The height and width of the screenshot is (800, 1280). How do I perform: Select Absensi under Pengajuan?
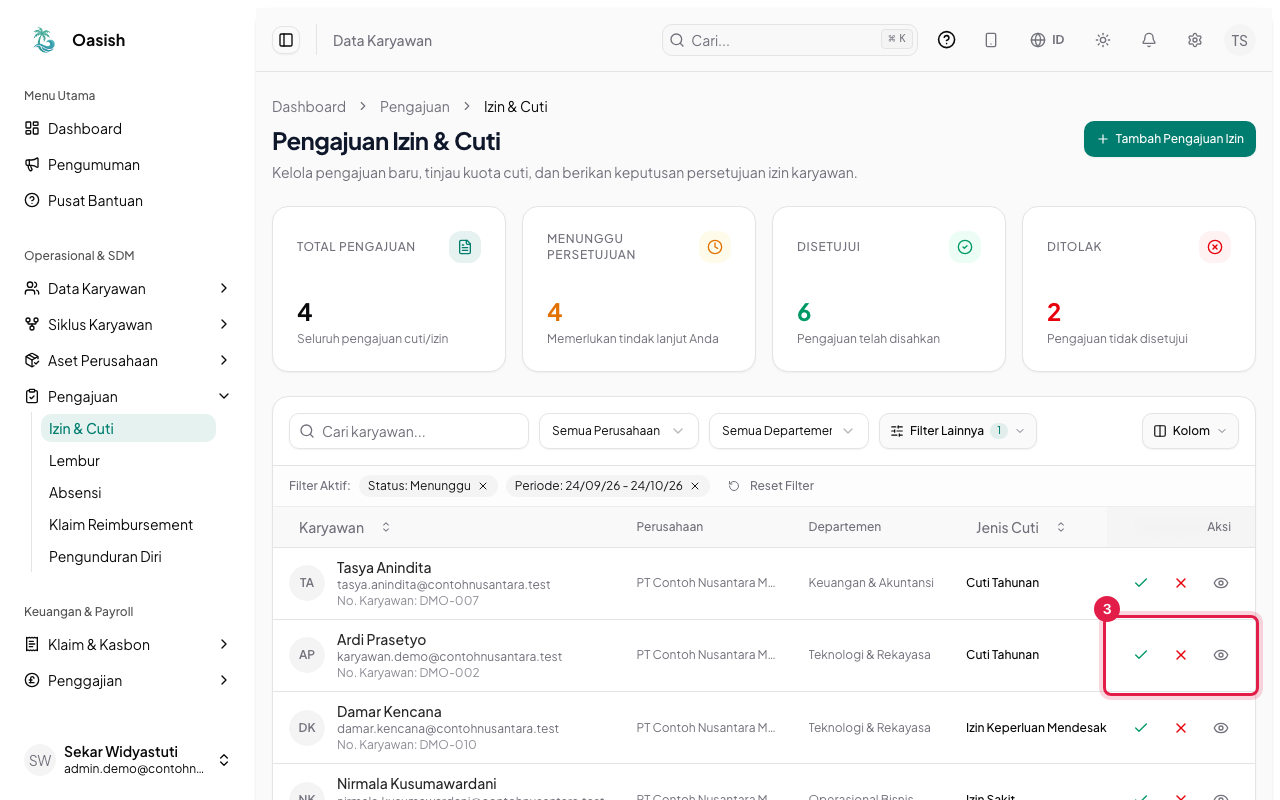pyautogui.click(x=128, y=493)
